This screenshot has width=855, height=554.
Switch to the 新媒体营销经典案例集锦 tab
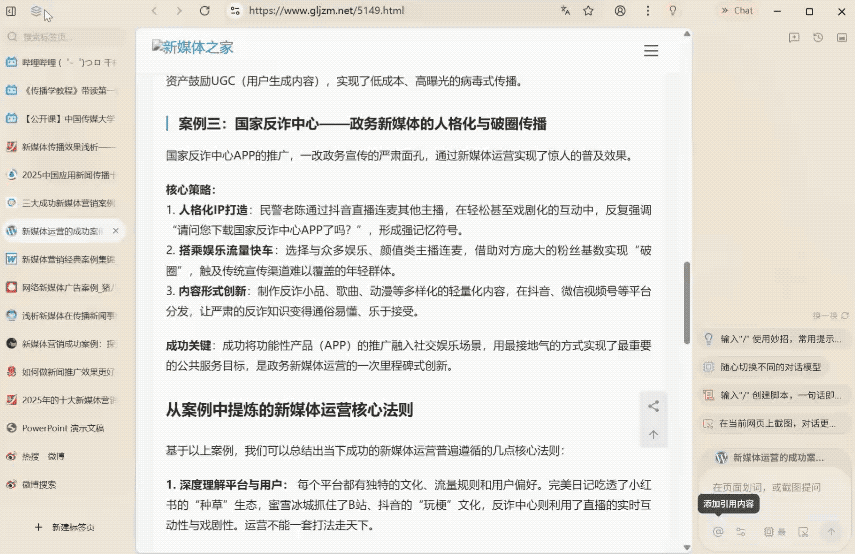63,260
